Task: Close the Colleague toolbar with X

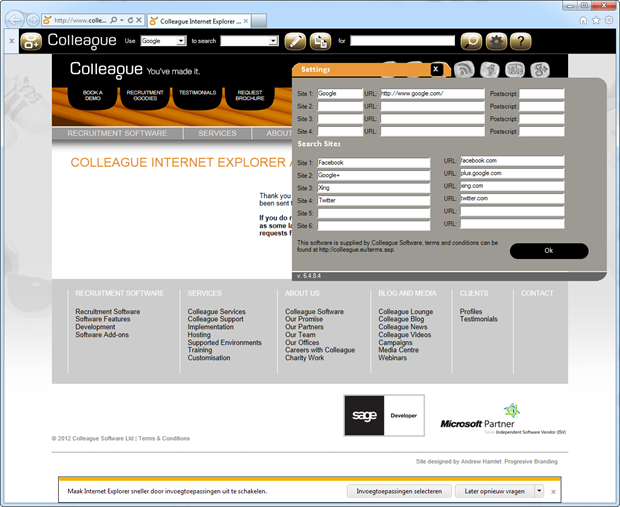Action: point(11,41)
